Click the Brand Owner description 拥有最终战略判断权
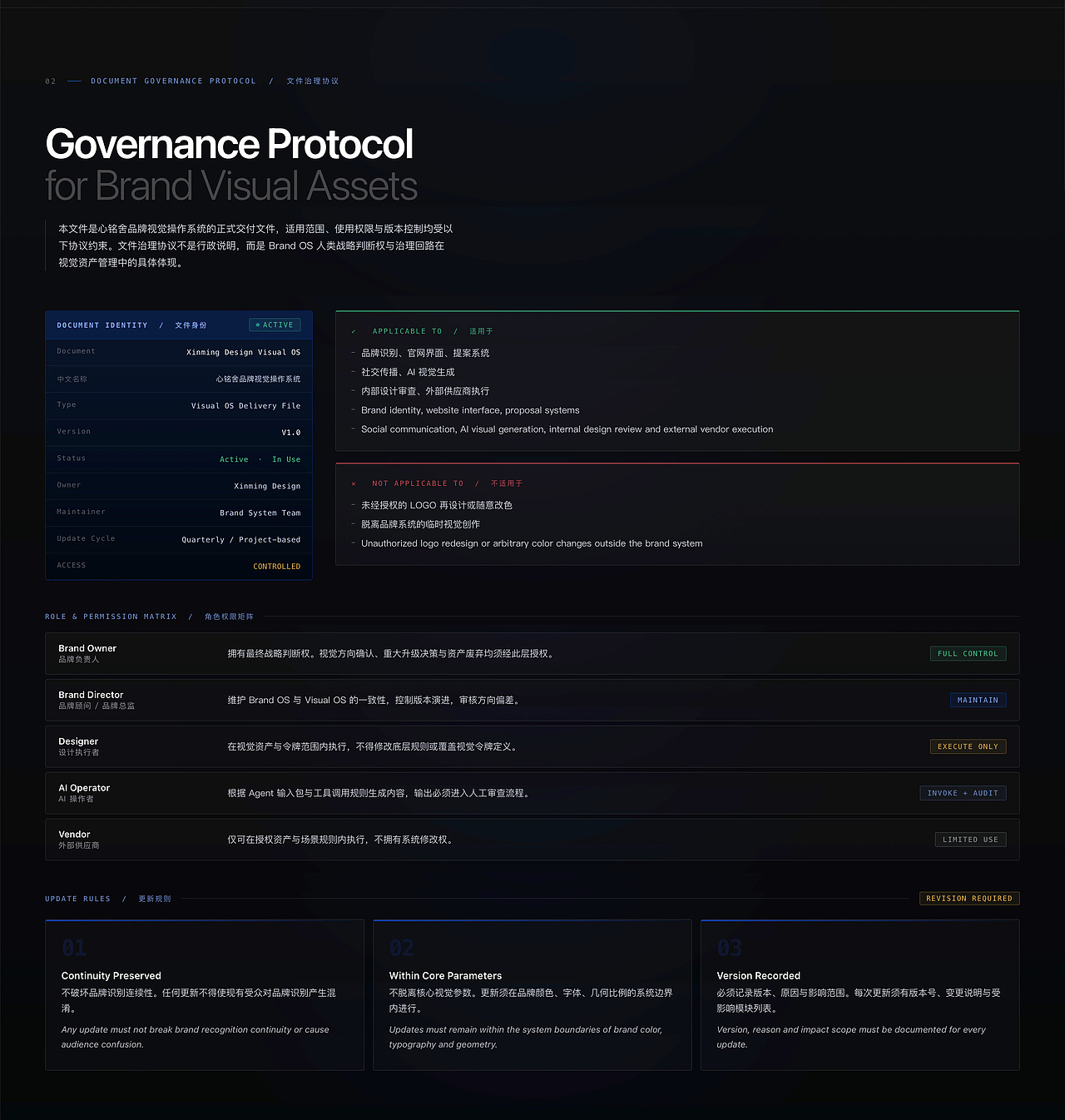Image resolution: width=1065 pixels, height=1120 pixels. click(x=393, y=654)
